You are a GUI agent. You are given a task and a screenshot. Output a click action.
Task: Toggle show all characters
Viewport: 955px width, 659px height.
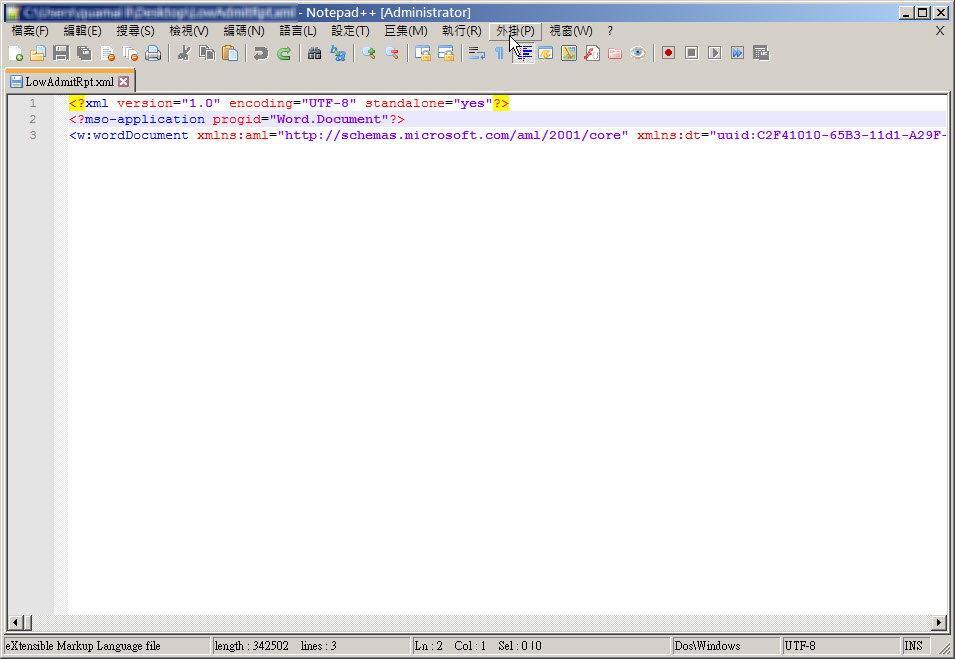499,53
